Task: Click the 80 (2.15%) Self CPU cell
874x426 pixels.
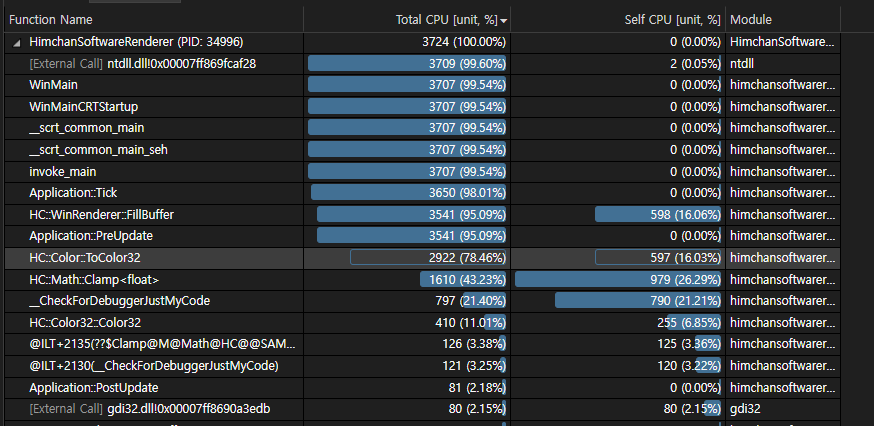Action: 618,409
